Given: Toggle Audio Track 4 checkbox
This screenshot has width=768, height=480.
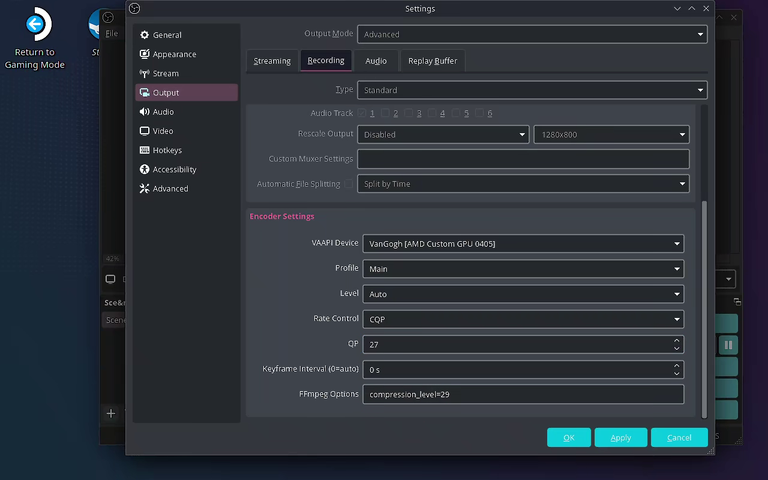Looking at the screenshot, I should 432,113.
